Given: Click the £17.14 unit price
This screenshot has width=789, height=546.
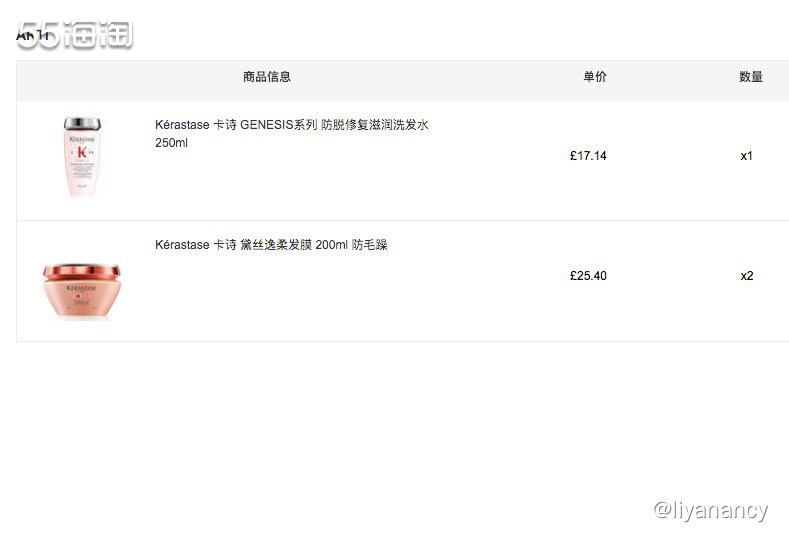Looking at the screenshot, I should [x=588, y=156].
